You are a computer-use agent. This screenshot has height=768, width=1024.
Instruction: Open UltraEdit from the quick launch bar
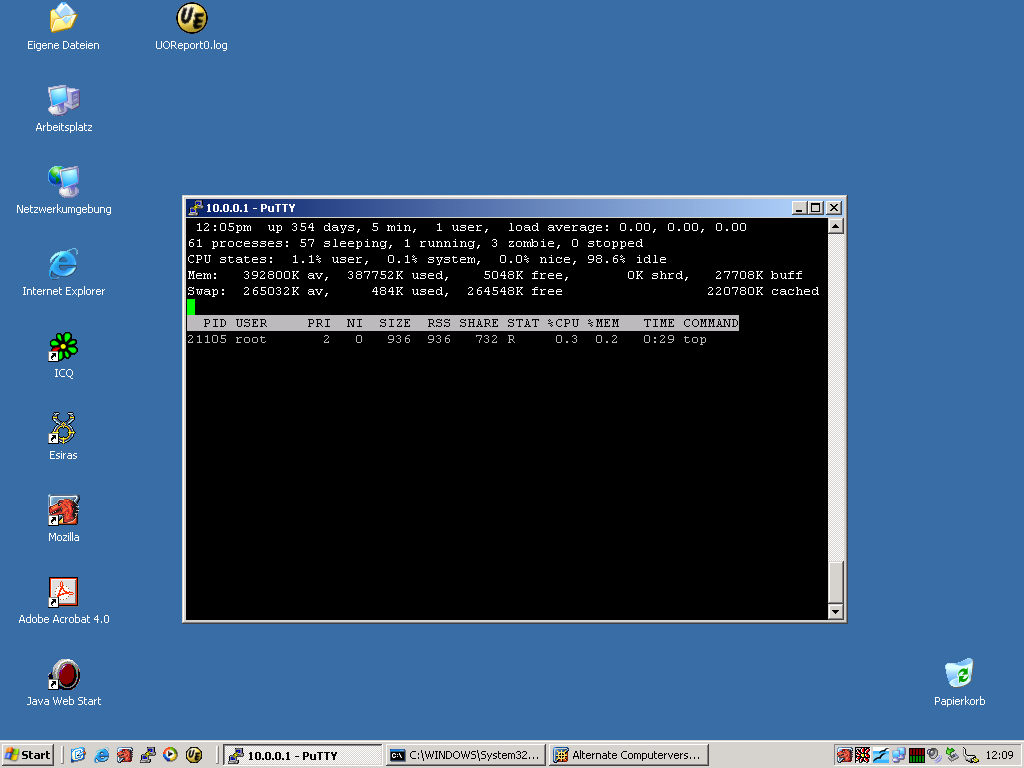tap(194, 755)
